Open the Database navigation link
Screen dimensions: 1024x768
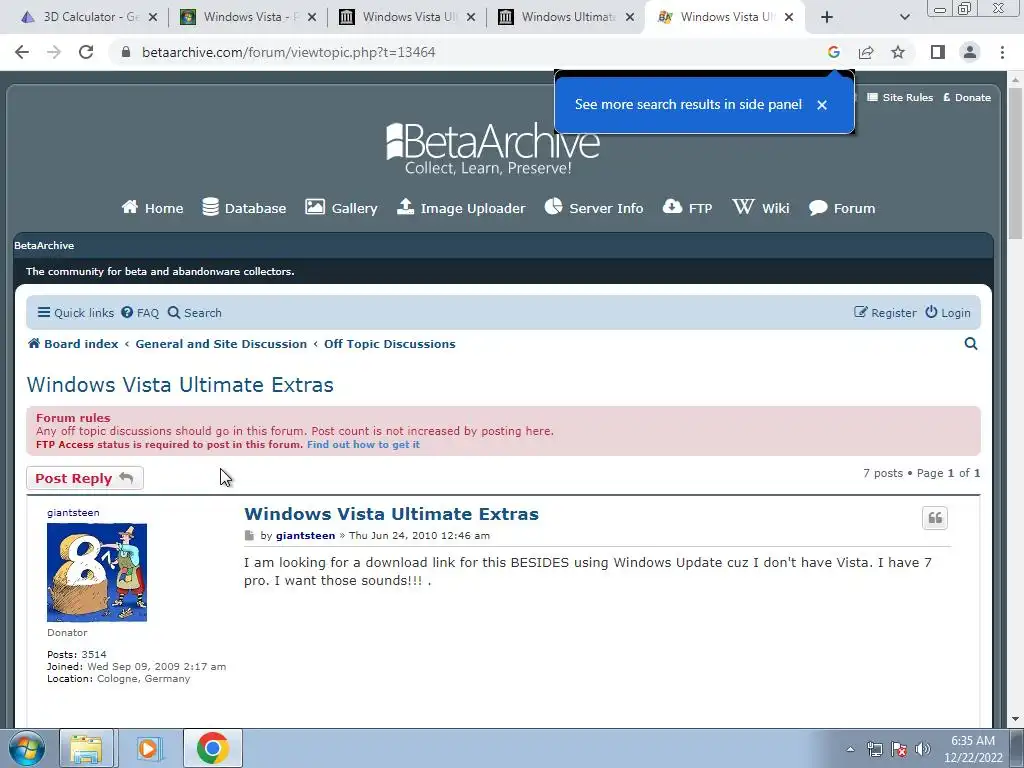(x=244, y=208)
